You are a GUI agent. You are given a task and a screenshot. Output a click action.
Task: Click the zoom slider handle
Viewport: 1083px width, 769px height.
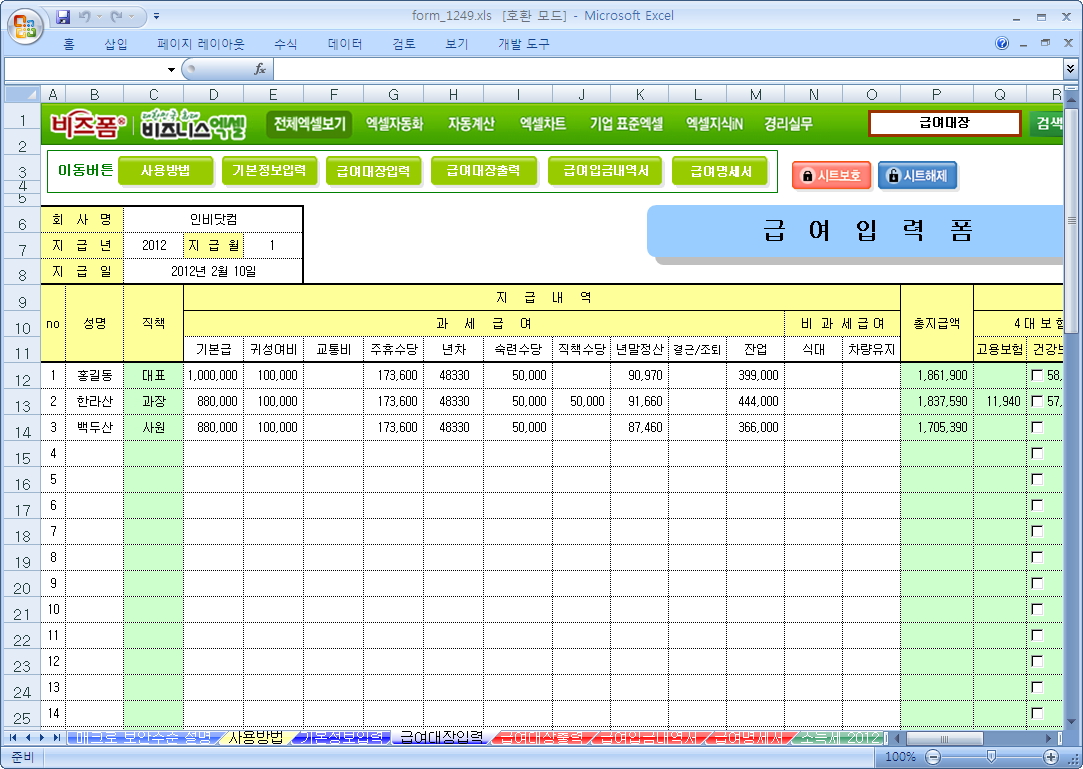990,757
